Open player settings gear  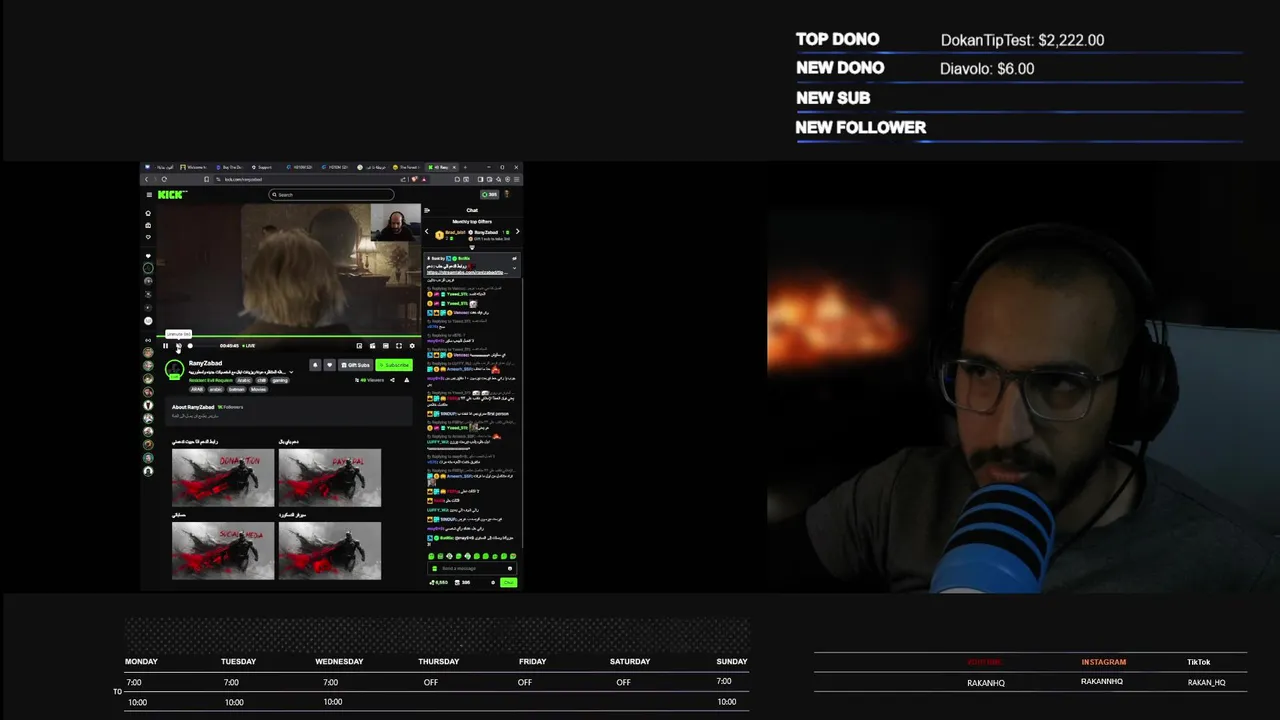[412, 346]
